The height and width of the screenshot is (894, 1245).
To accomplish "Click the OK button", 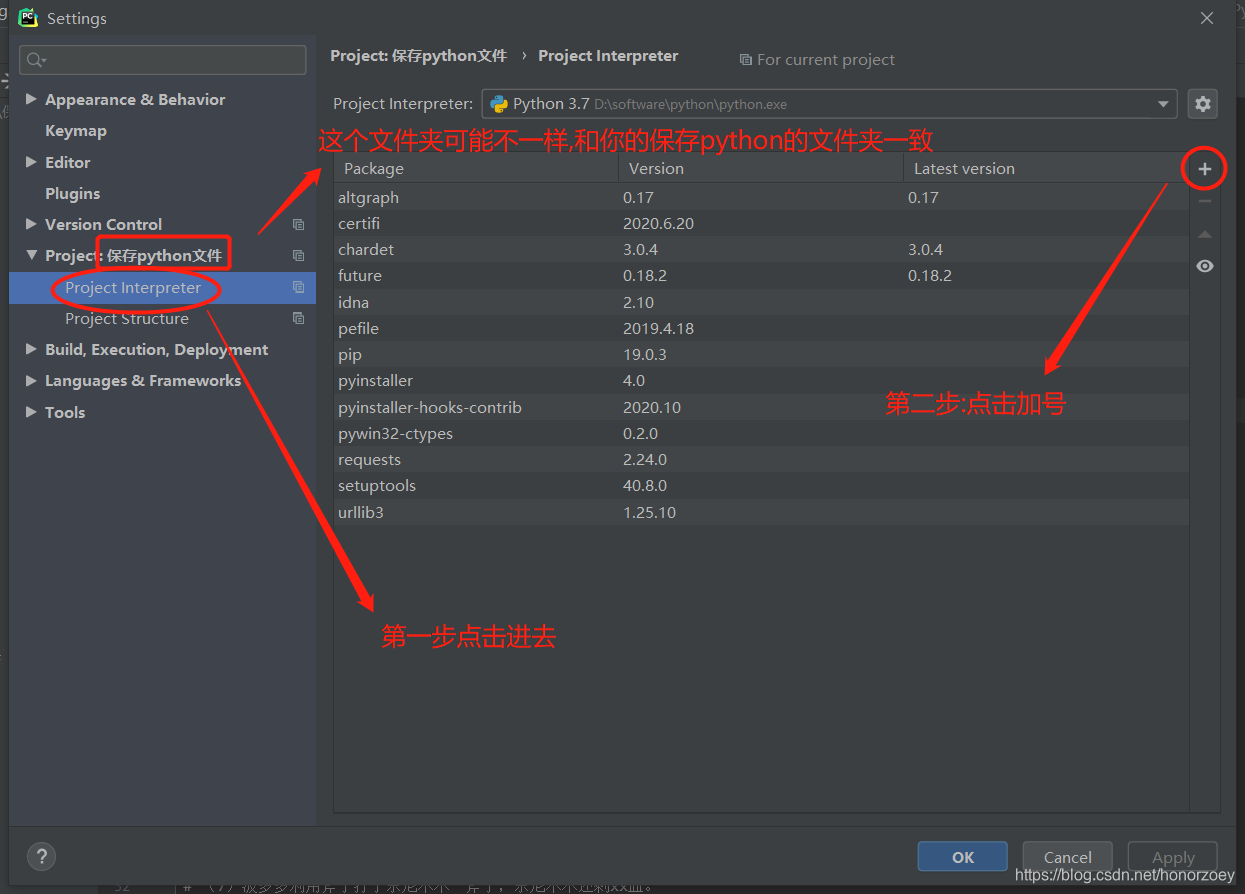I will click(961, 856).
